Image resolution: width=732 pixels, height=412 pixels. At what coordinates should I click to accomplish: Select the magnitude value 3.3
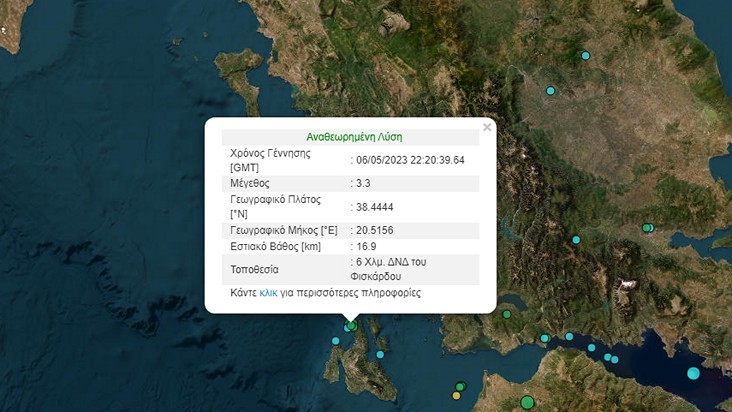pyautogui.click(x=364, y=184)
